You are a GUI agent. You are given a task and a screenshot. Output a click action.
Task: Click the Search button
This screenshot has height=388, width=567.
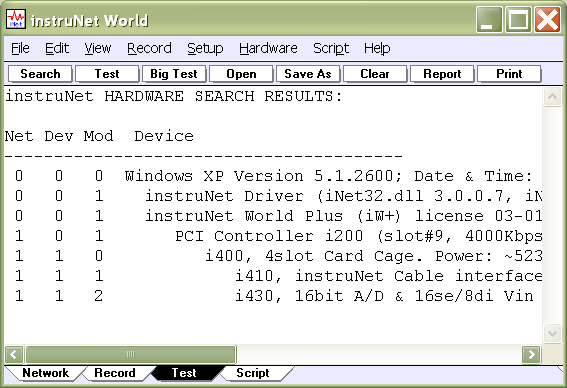[x=40, y=74]
